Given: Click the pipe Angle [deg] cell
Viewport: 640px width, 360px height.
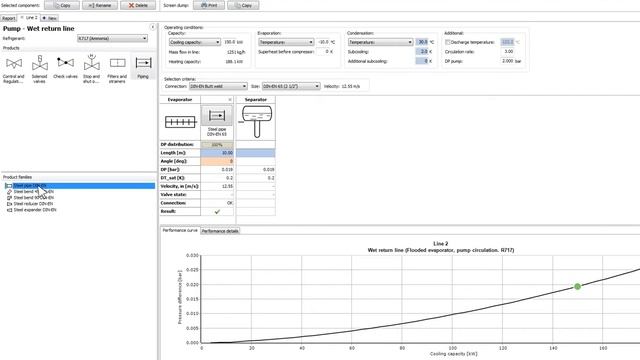Looking at the screenshot, I should pos(217,161).
